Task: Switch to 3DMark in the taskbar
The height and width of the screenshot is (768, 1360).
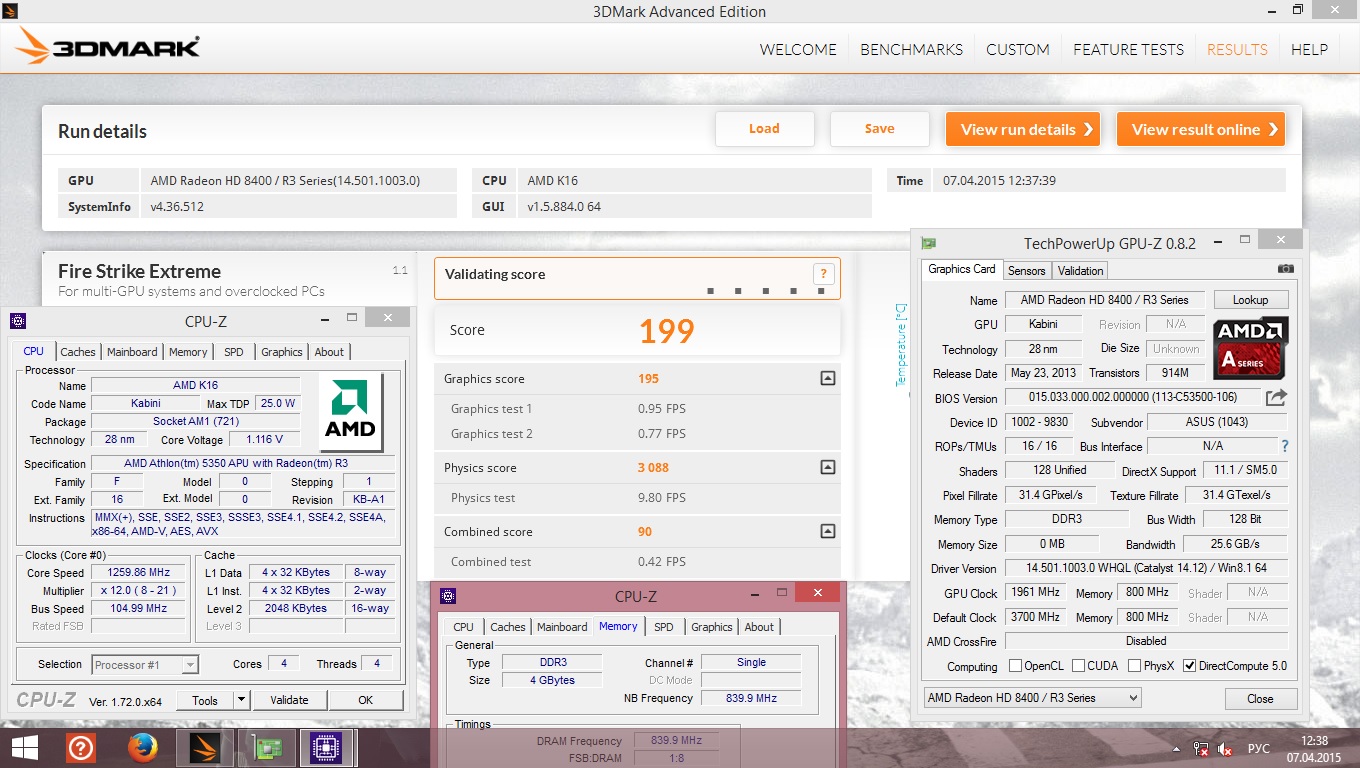Action: (x=205, y=748)
